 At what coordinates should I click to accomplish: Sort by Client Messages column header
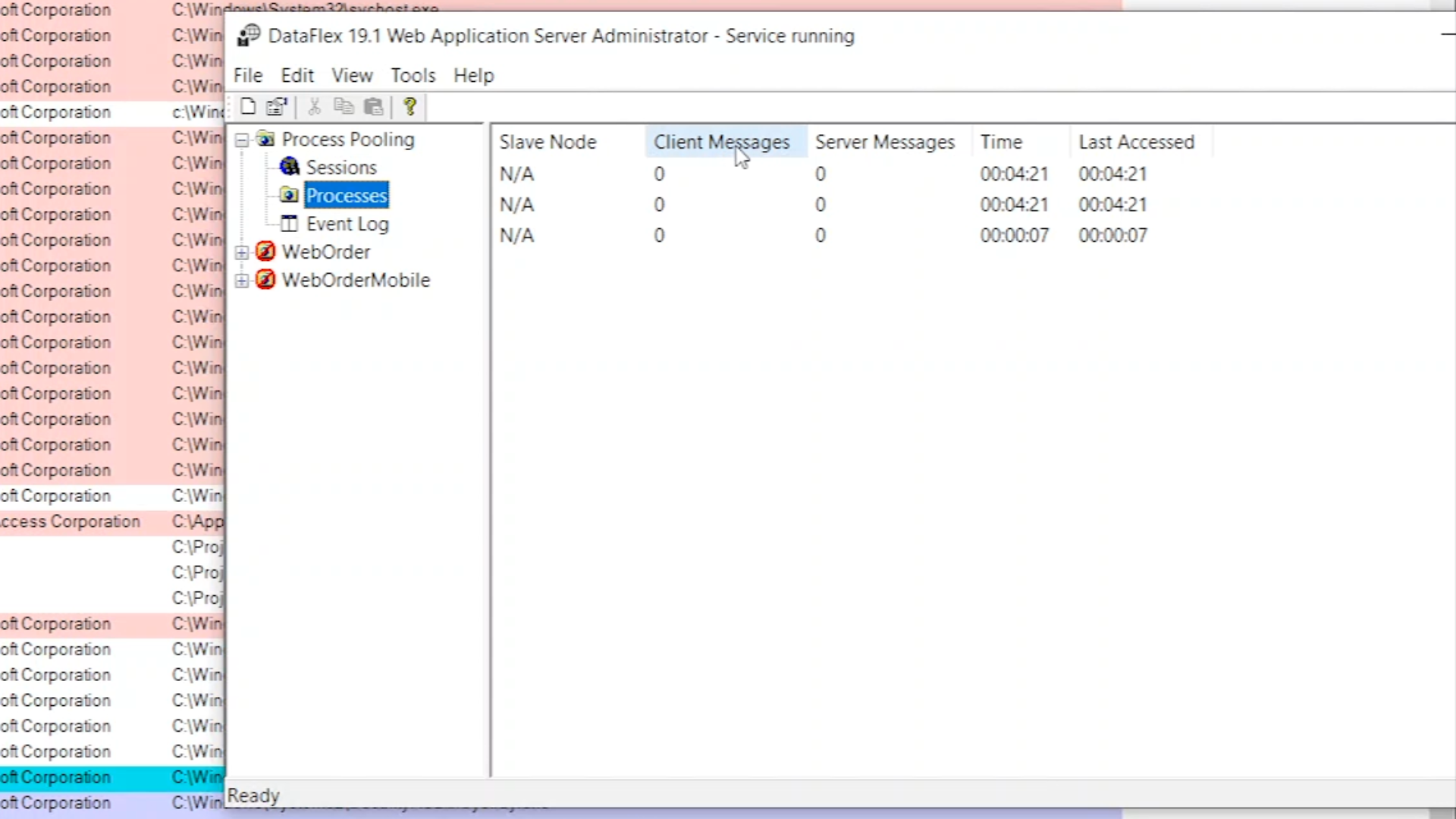point(721,142)
